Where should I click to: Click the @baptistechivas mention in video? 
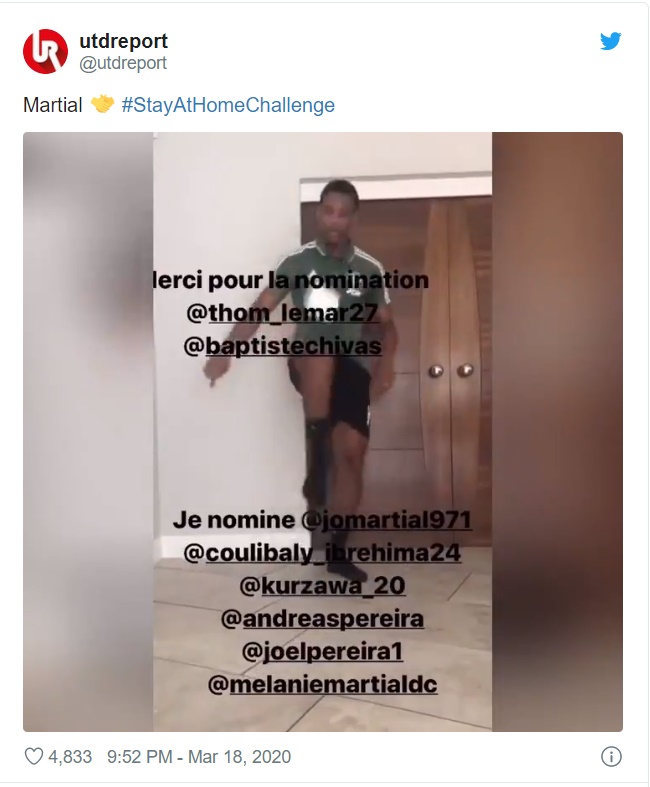coord(282,346)
